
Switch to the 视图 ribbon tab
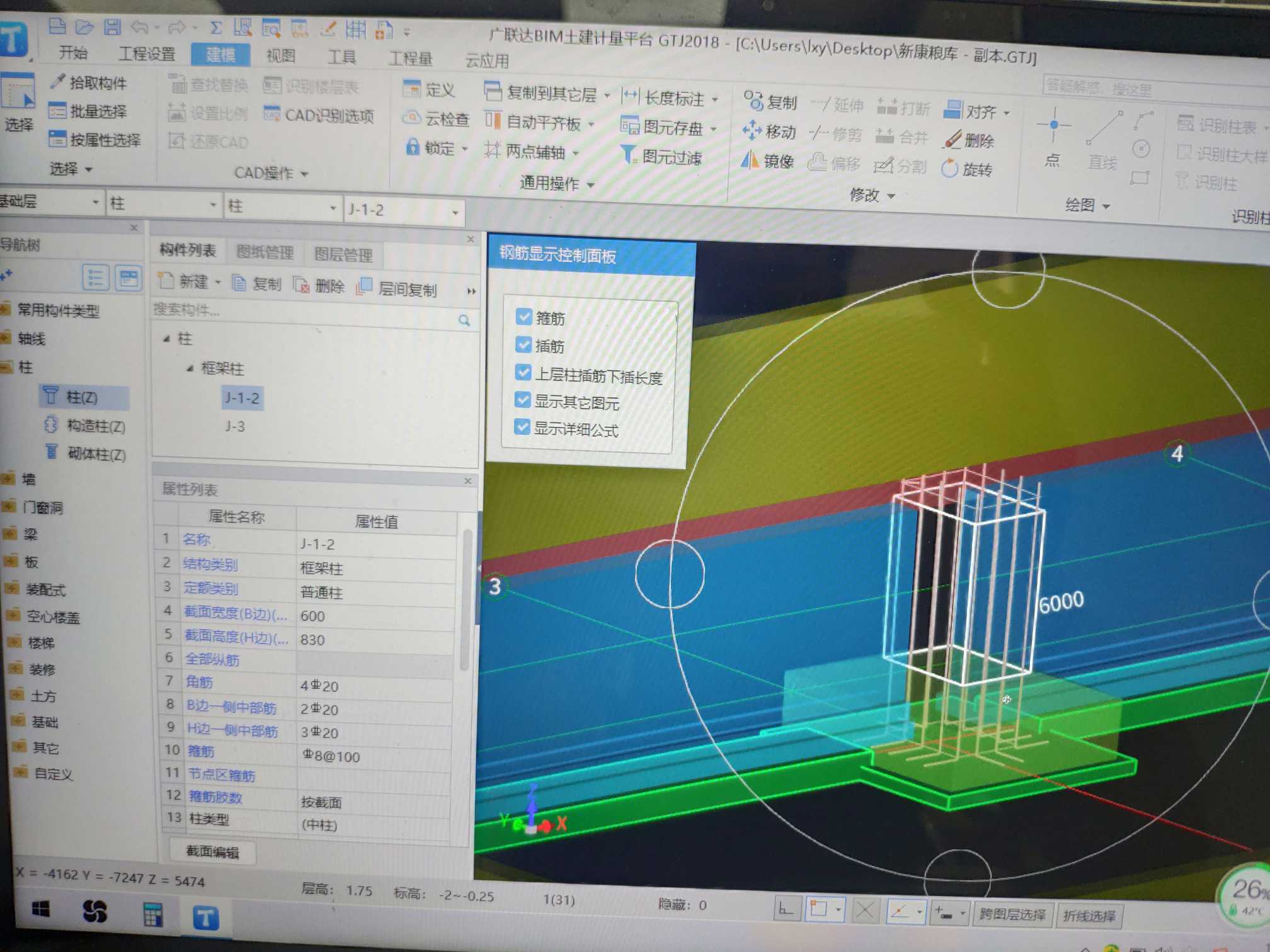coord(281,55)
